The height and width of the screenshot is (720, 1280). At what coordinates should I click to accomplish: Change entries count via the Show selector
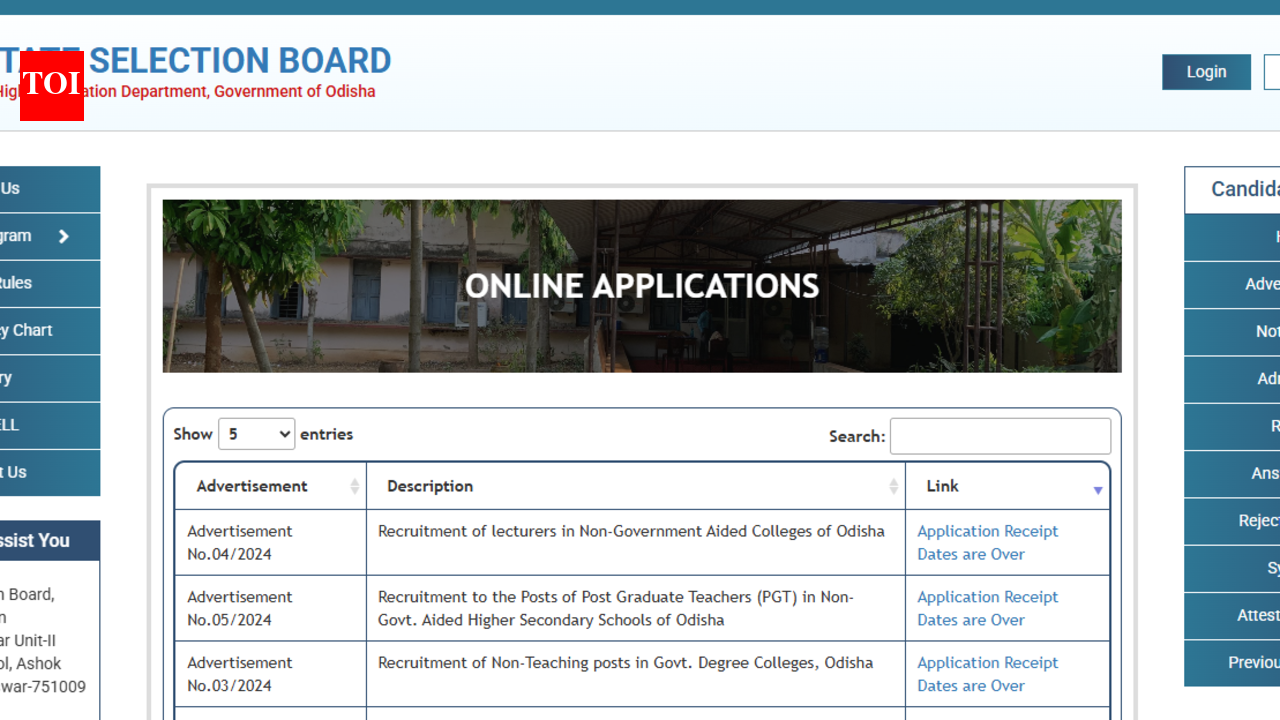(x=256, y=434)
